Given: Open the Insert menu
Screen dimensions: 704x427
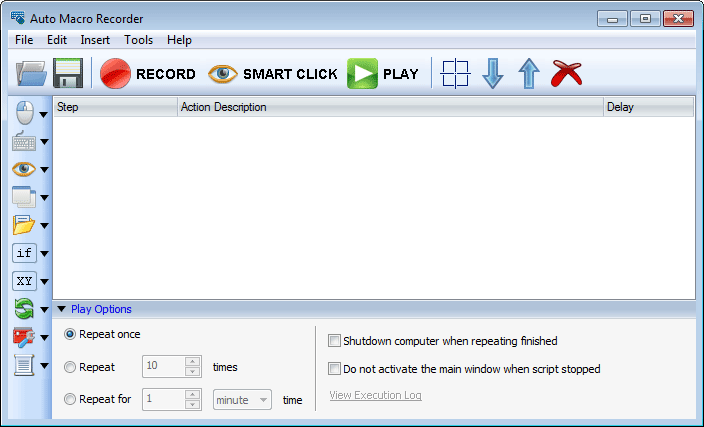Looking at the screenshot, I should point(95,40).
